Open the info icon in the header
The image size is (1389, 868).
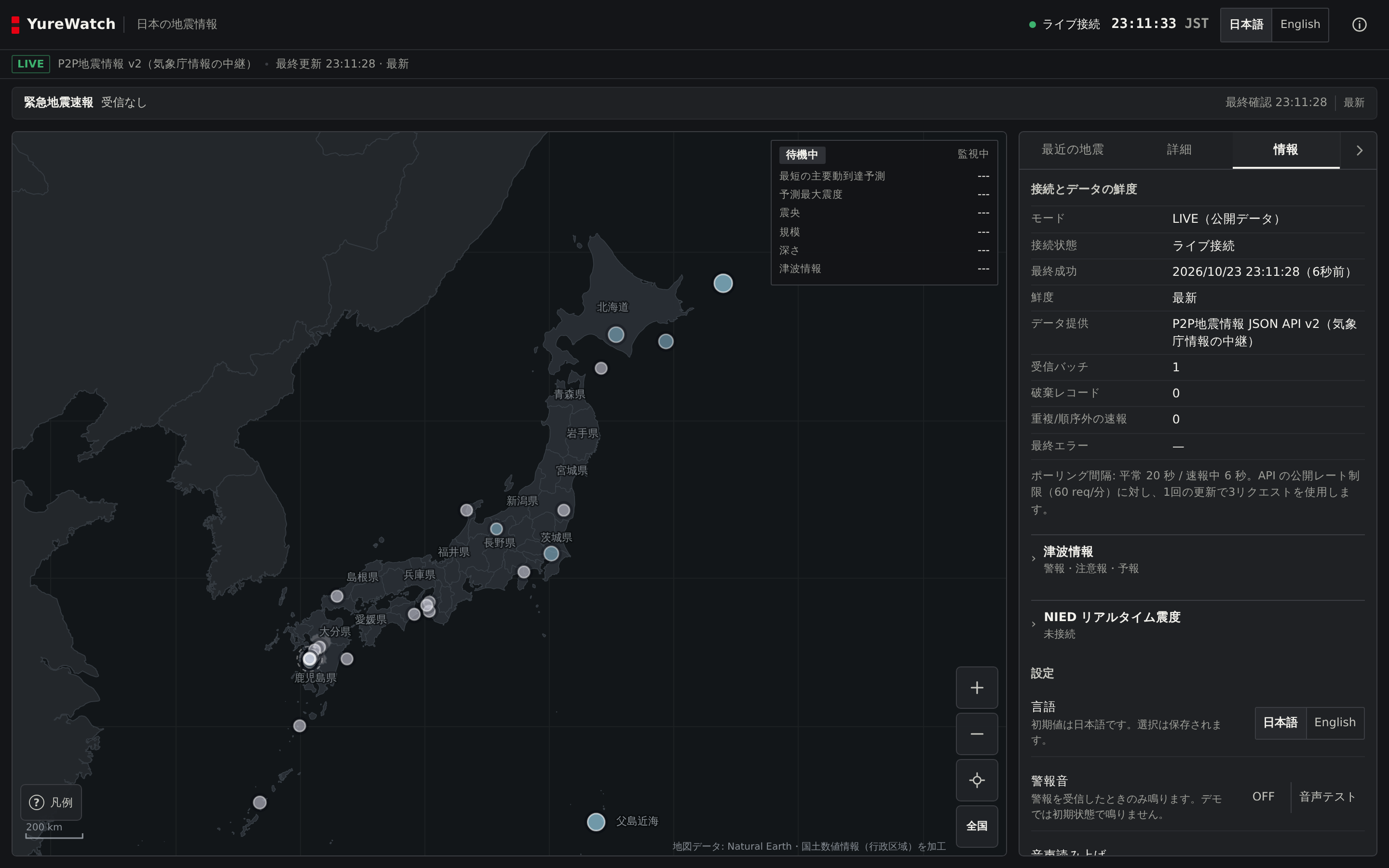(x=1359, y=25)
